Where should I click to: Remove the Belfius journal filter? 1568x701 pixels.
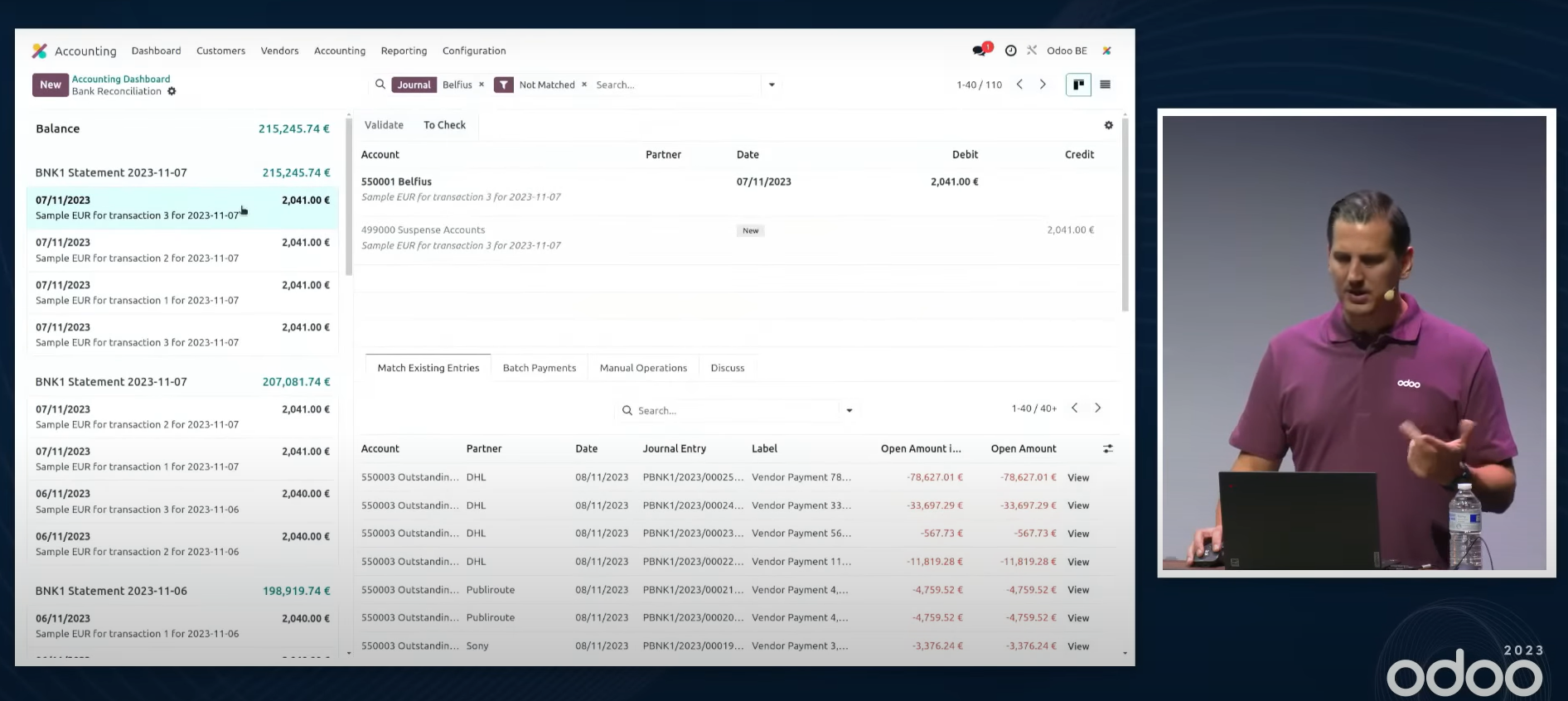click(x=482, y=85)
